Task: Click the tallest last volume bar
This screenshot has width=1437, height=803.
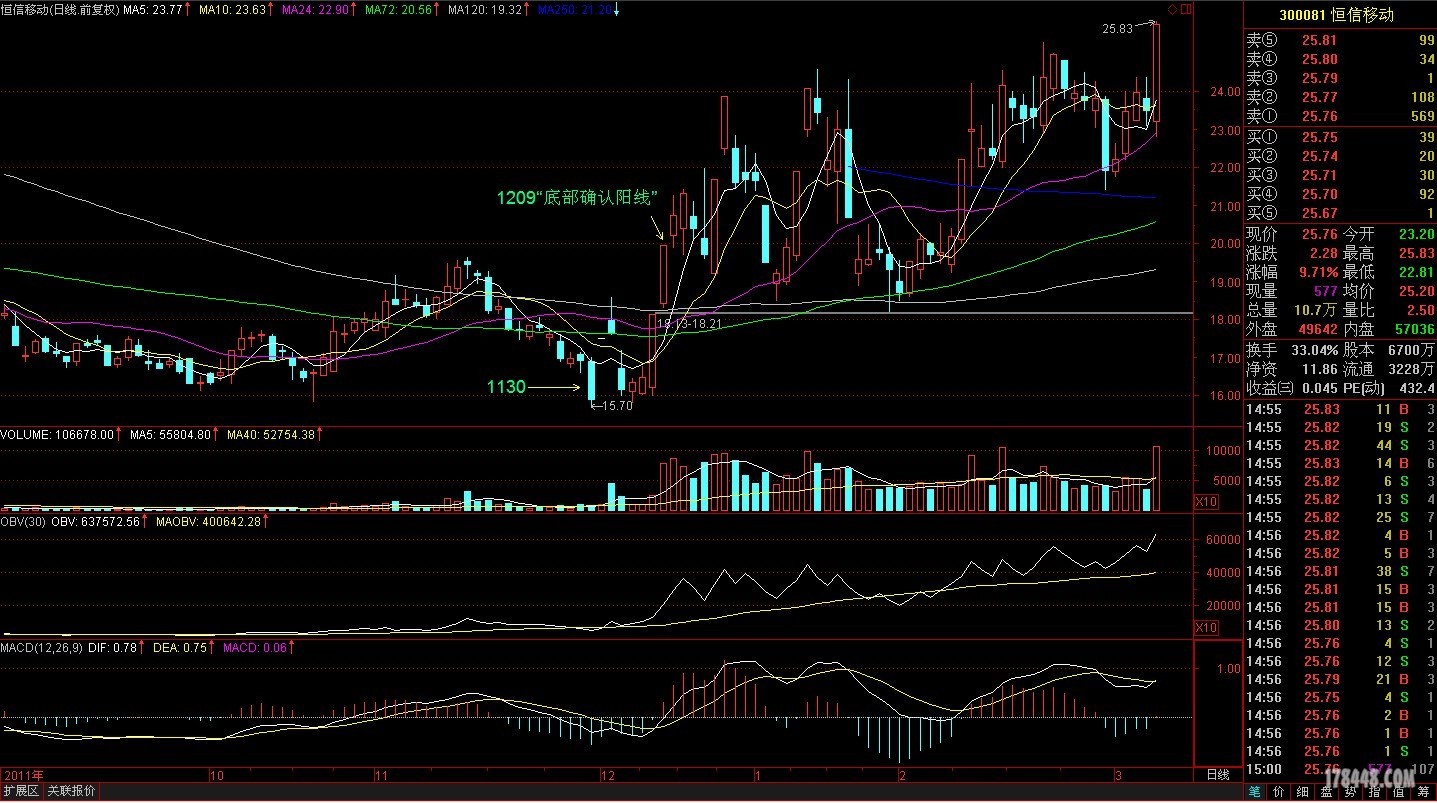Action: pos(1156,479)
